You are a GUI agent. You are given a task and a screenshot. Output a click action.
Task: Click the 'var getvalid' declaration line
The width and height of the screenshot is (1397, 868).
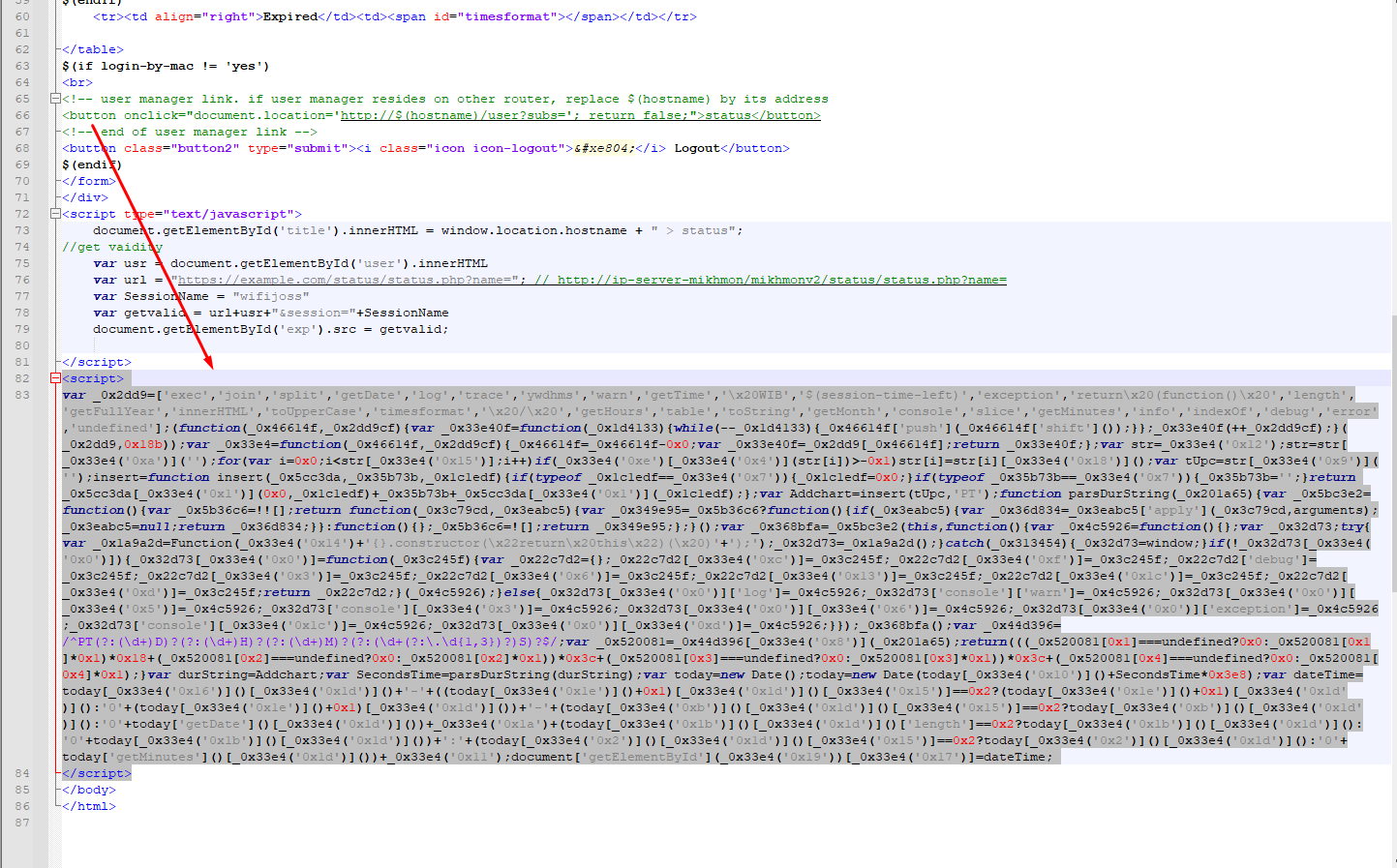click(271, 313)
